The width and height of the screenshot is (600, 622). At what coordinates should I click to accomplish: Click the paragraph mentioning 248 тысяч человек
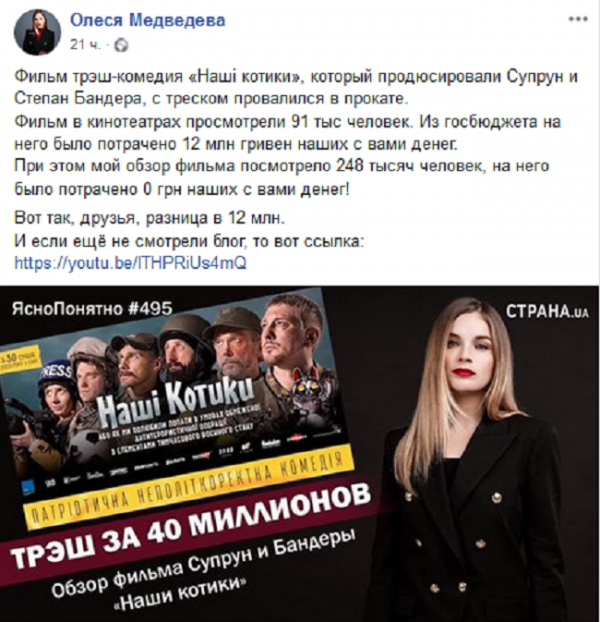[282, 178]
